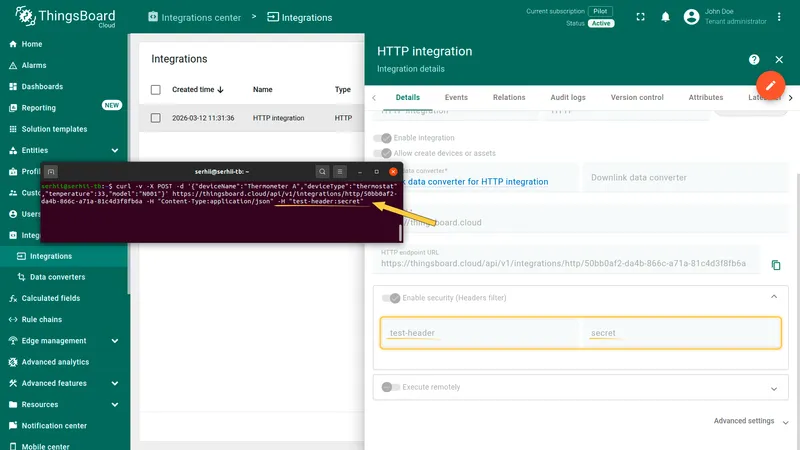Click the terminal new tab icon

[x=51, y=172]
